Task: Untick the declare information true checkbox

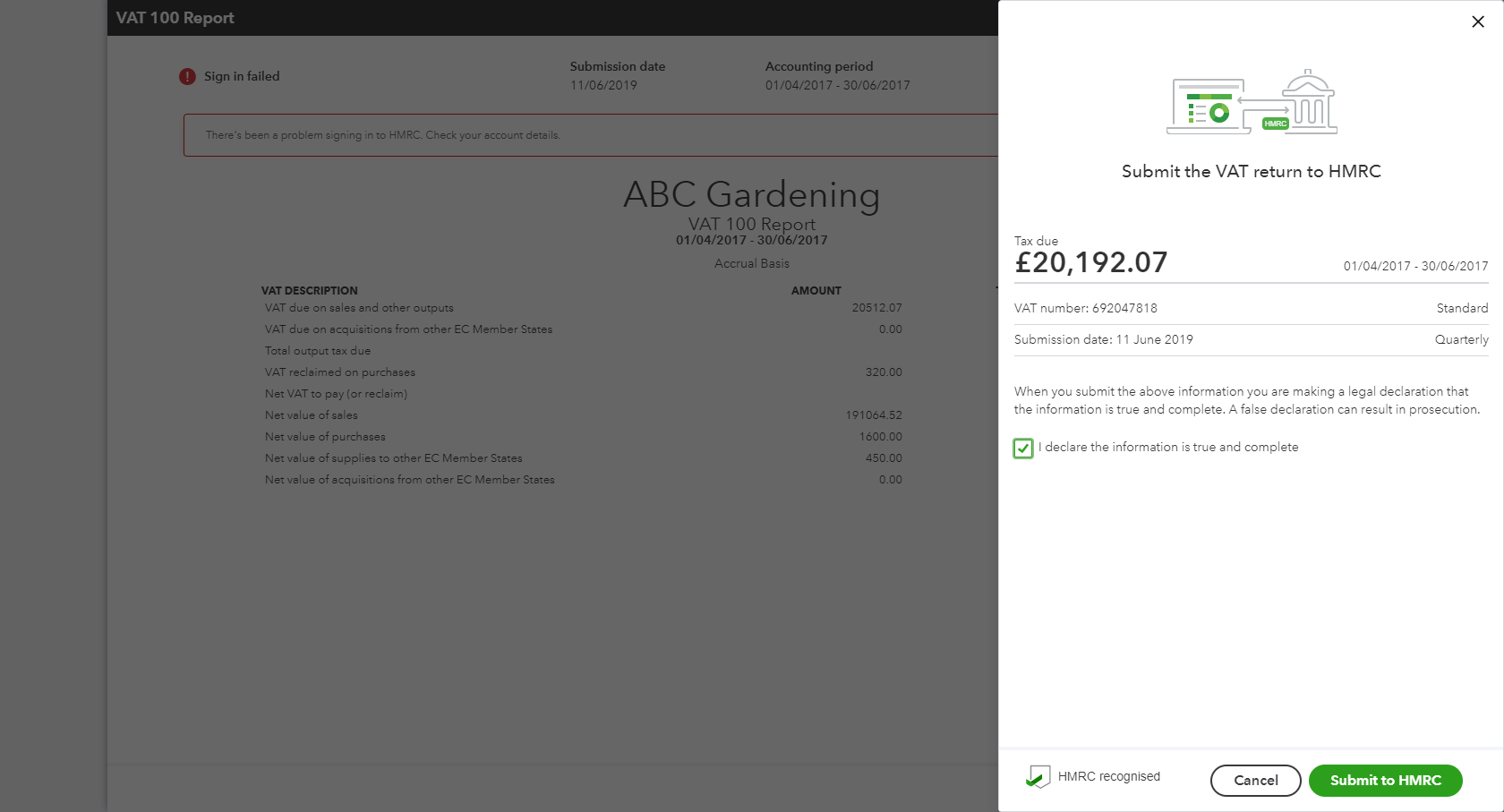Action: tap(1023, 448)
